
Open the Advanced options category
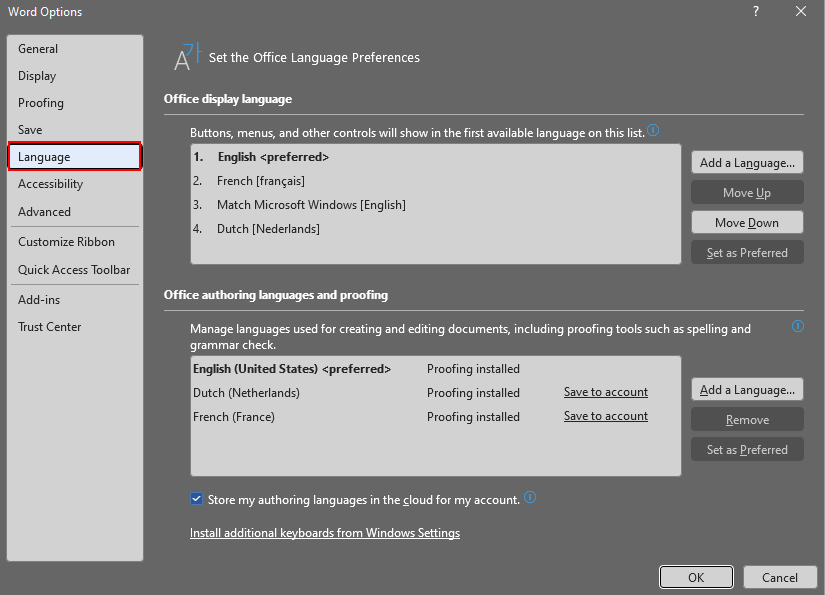coord(75,211)
